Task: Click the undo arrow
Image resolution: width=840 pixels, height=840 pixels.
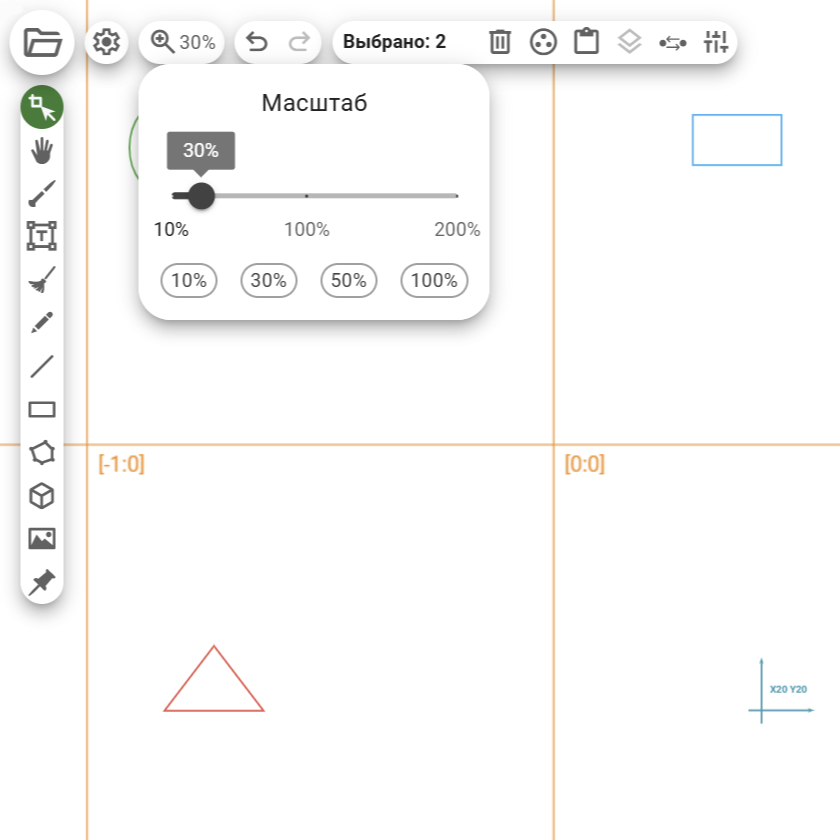Action: (257, 42)
